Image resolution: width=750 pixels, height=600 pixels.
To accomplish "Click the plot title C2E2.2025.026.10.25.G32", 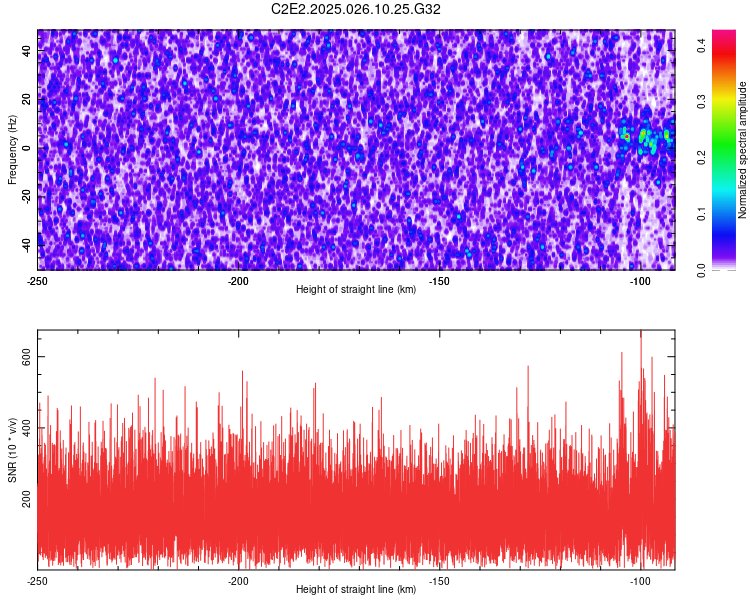I will pos(356,9).
